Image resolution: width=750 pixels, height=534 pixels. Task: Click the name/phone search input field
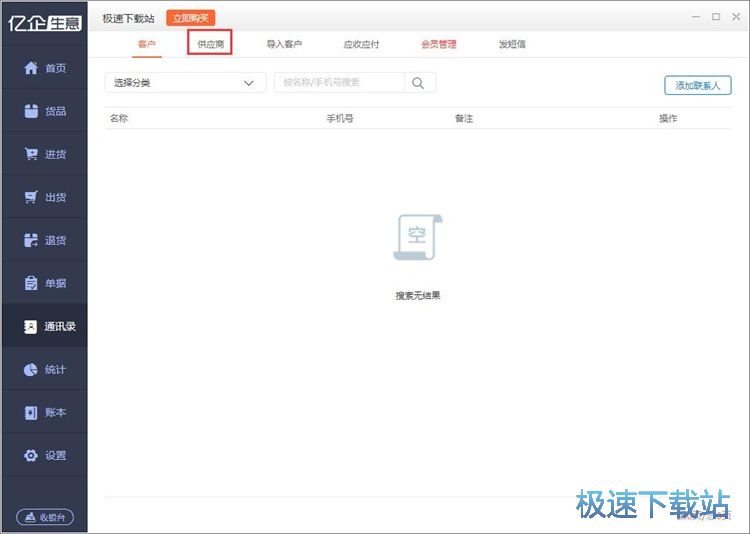339,84
